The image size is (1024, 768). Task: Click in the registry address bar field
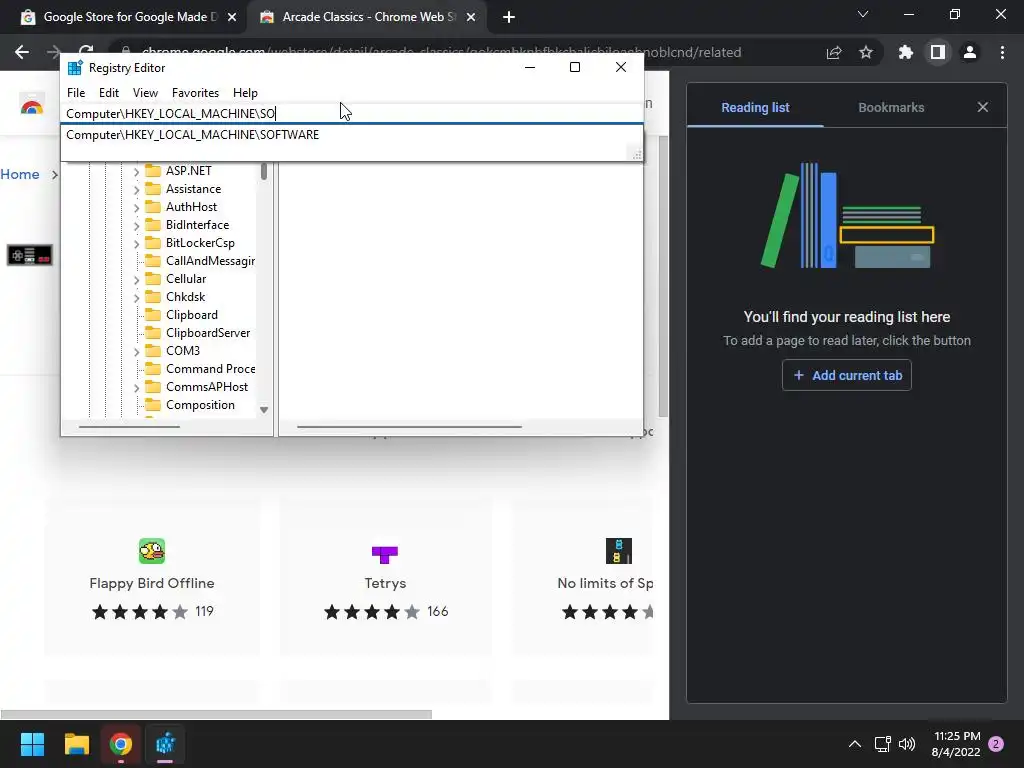coord(351,114)
